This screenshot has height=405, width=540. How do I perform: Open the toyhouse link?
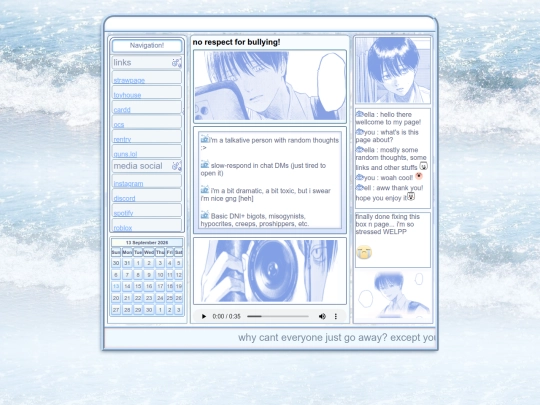point(127,95)
